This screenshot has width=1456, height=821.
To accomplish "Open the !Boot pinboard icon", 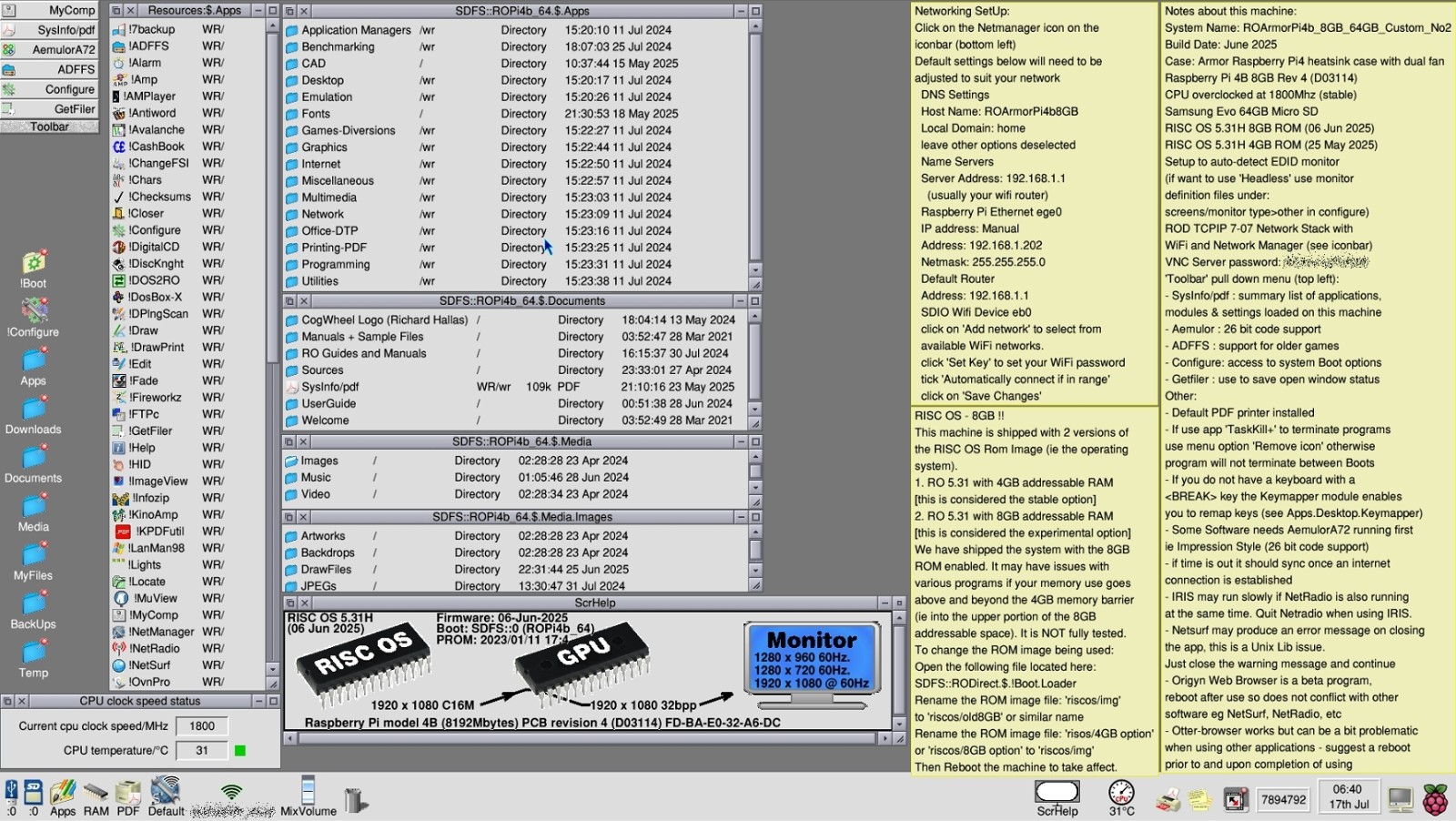I will pos(34,269).
